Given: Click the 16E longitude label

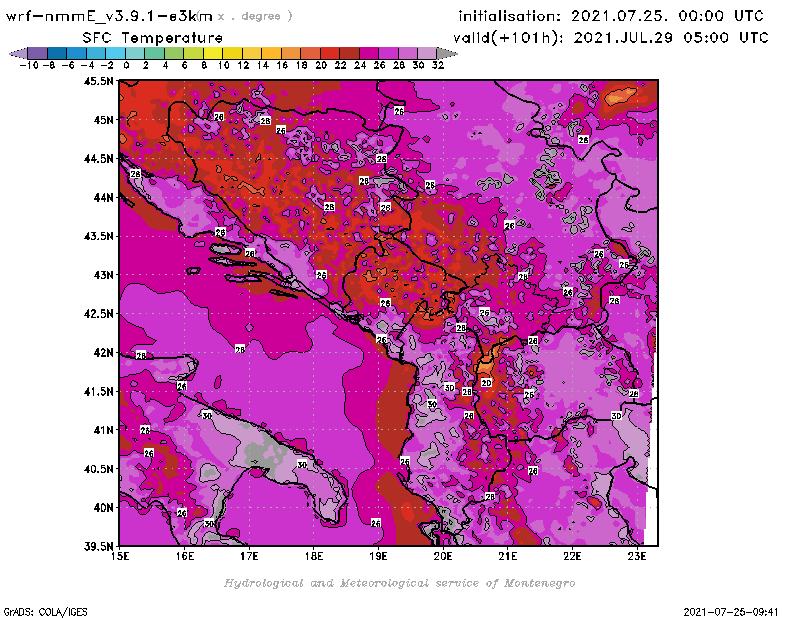Looking at the screenshot, I should (185, 556).
